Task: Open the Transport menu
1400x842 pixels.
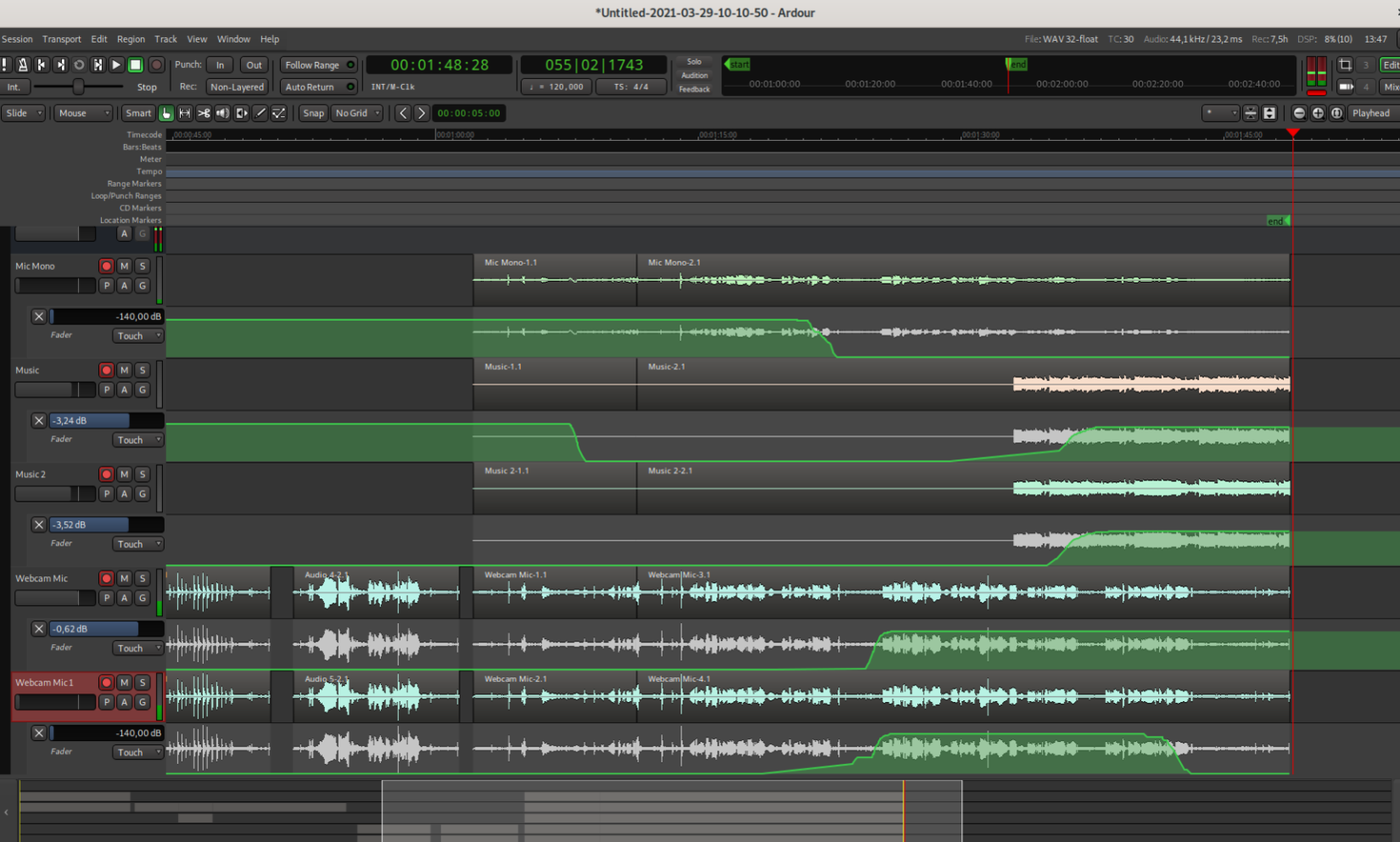Action: coord(62,39)
